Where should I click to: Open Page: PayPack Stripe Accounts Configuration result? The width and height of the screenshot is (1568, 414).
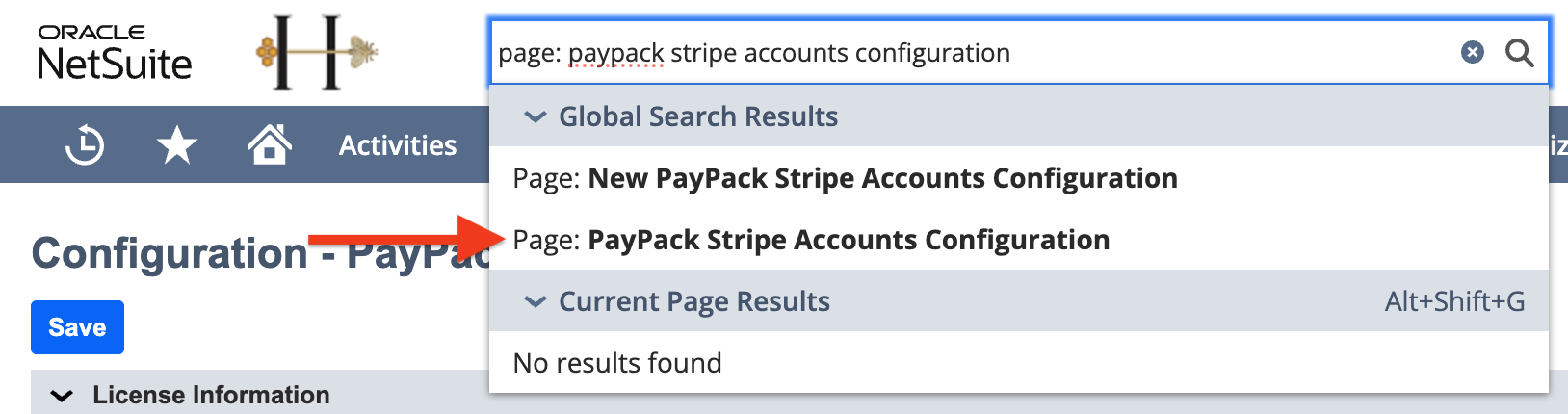[x=811, y=240]
